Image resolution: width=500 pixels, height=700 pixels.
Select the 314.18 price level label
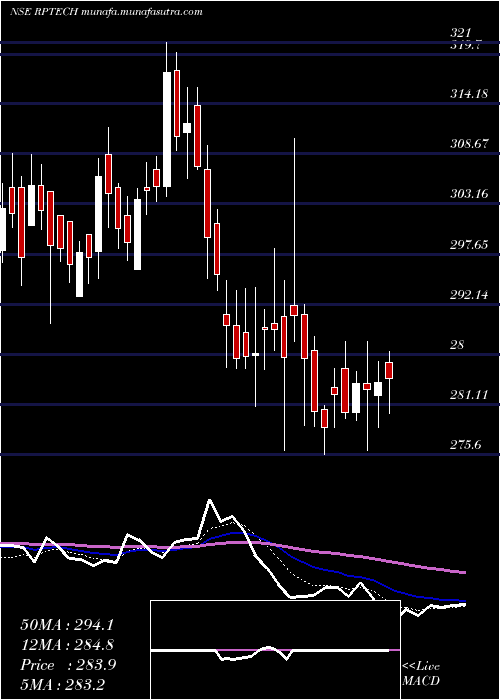click(x=468, y=94)
